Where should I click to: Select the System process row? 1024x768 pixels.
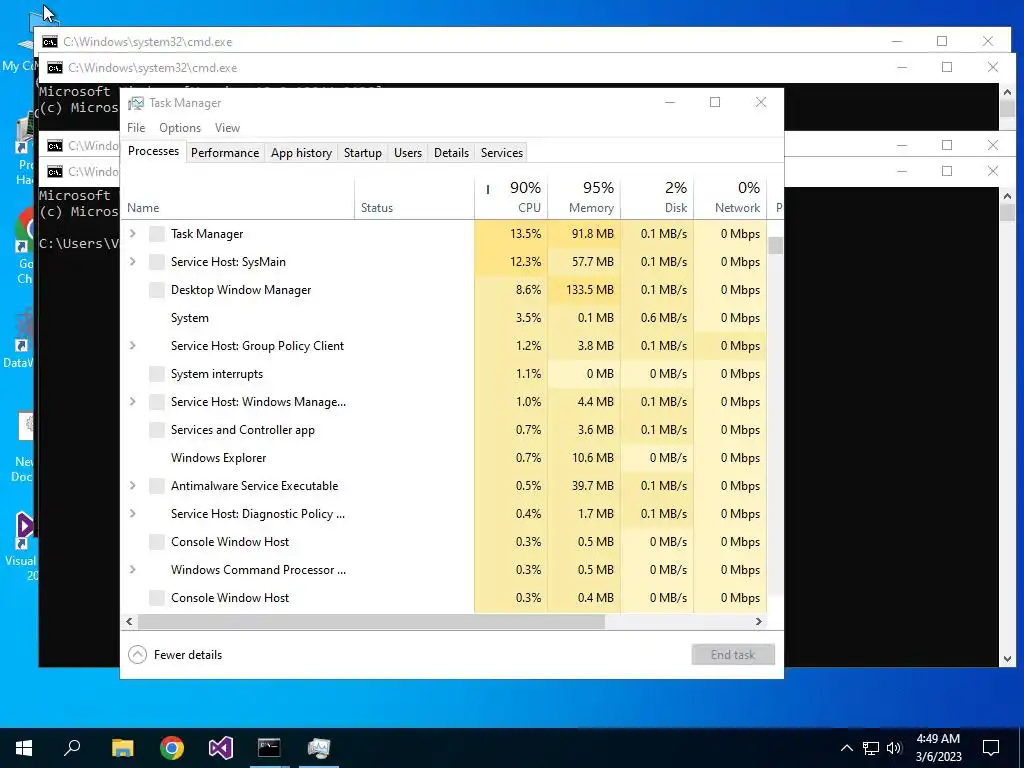point(444,318)
